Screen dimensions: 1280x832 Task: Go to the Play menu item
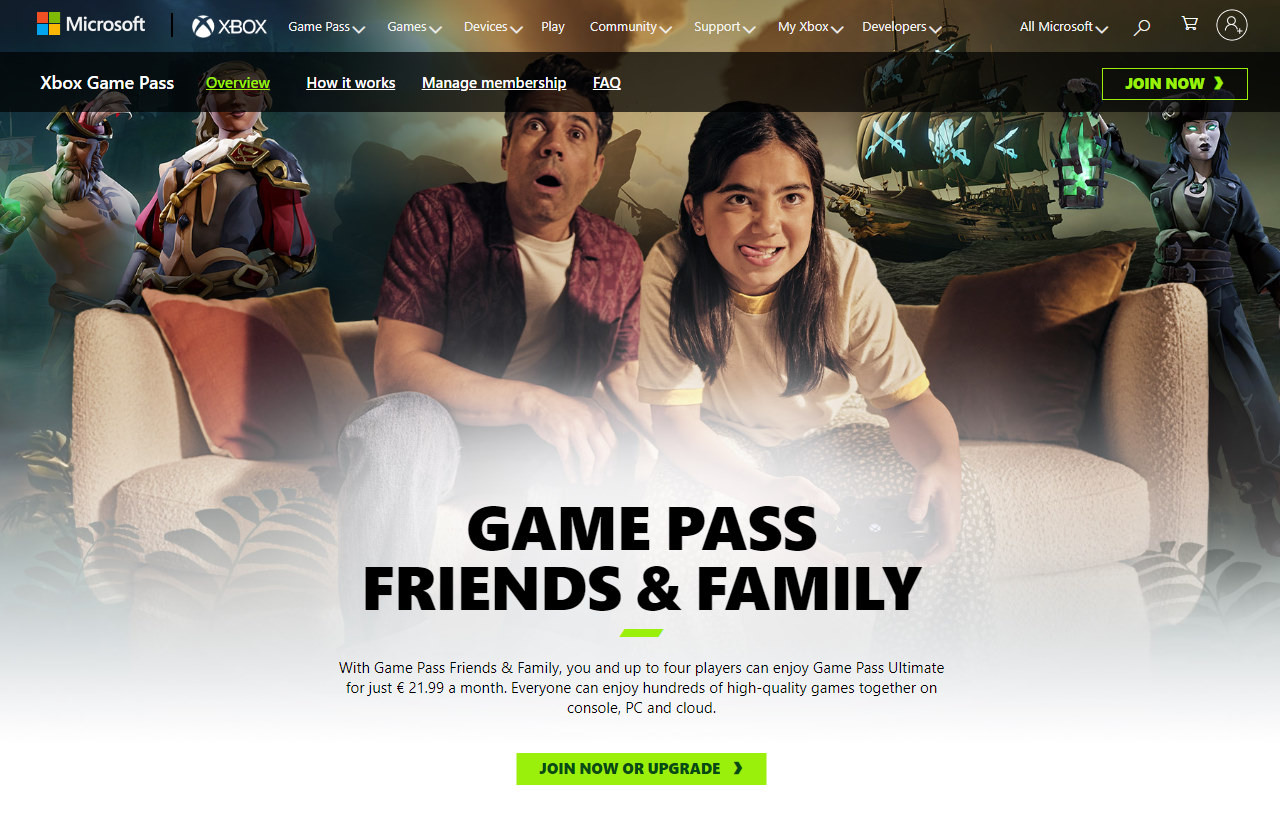(x=553, y=27)
